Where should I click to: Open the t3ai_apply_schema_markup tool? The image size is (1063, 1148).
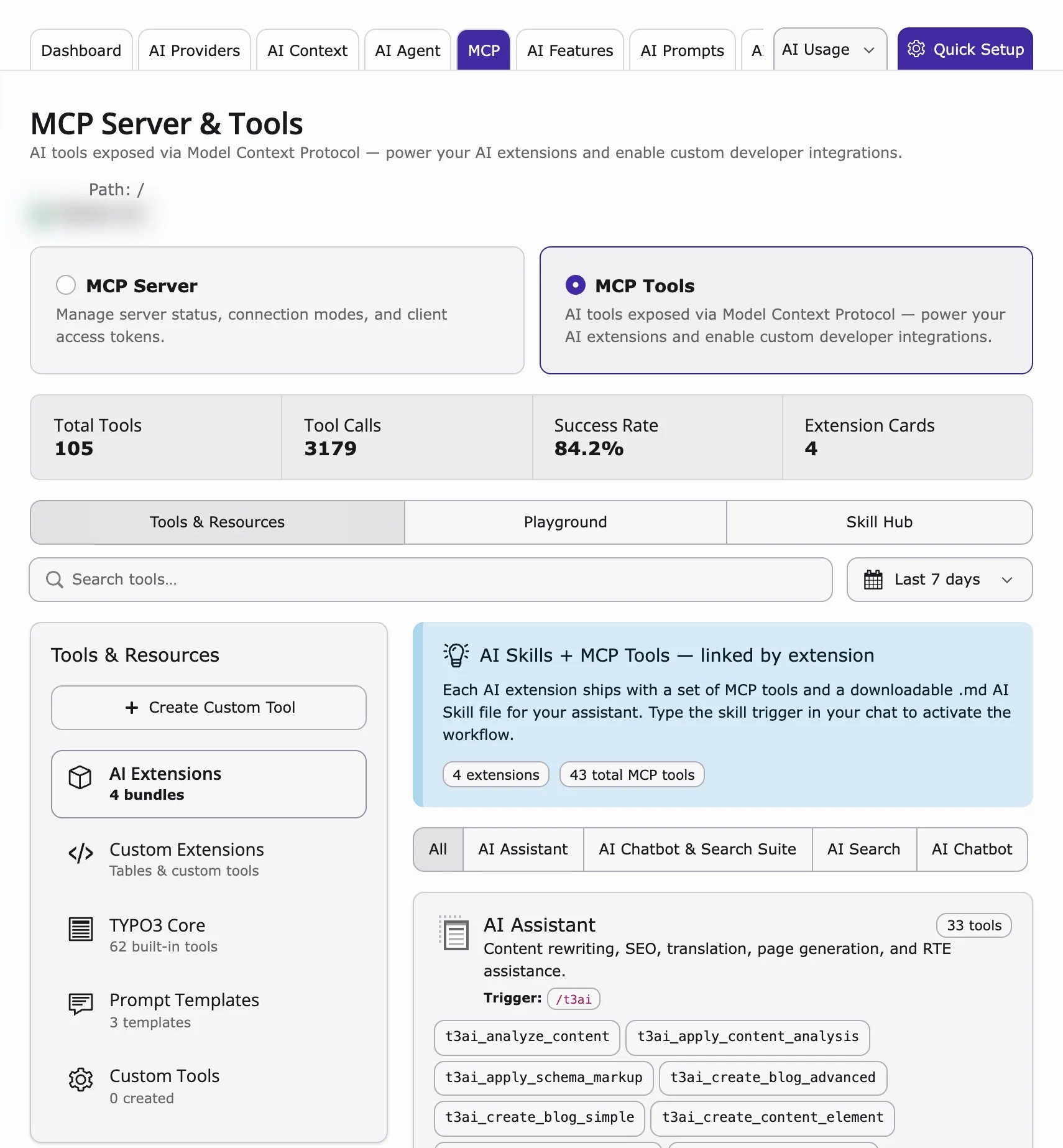click(x=544, y=1078)
